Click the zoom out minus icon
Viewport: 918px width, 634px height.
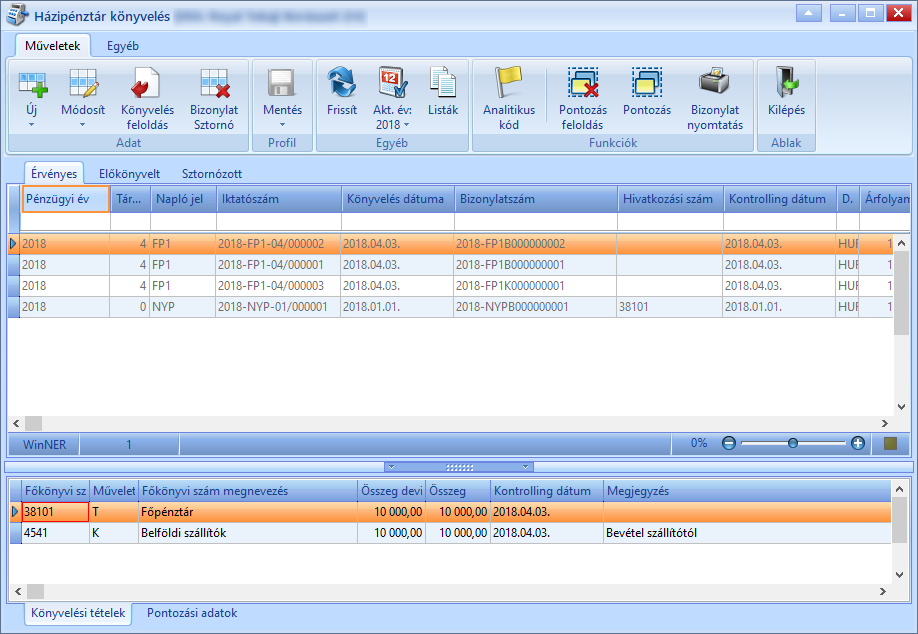pyautogui.click(x=728, y=443)
